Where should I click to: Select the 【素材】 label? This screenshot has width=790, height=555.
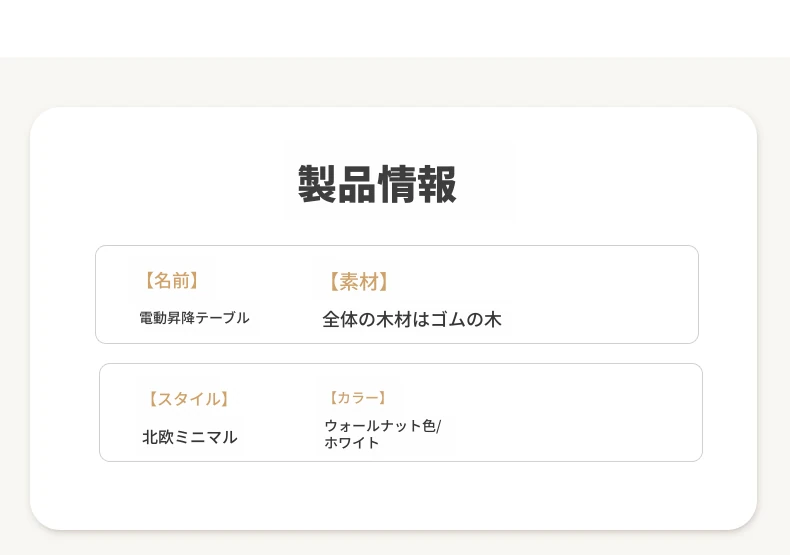click(x=359, y=282)
